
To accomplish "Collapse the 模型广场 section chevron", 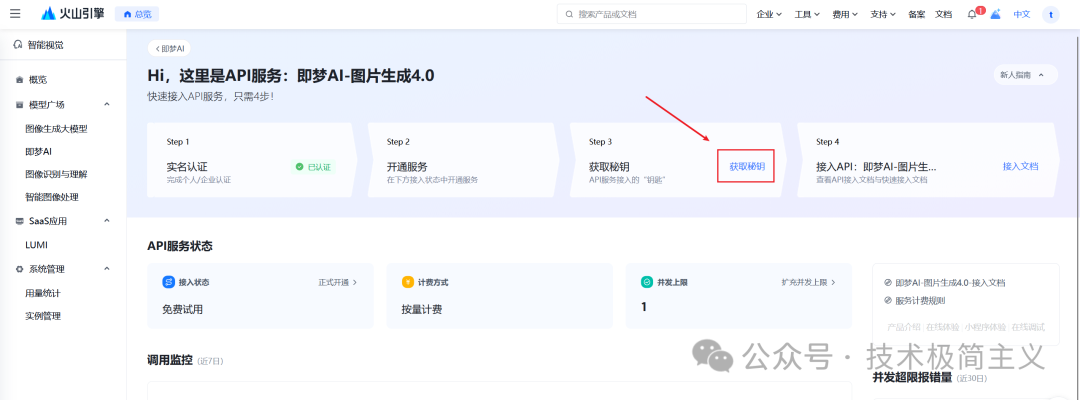I will point(107,105).
